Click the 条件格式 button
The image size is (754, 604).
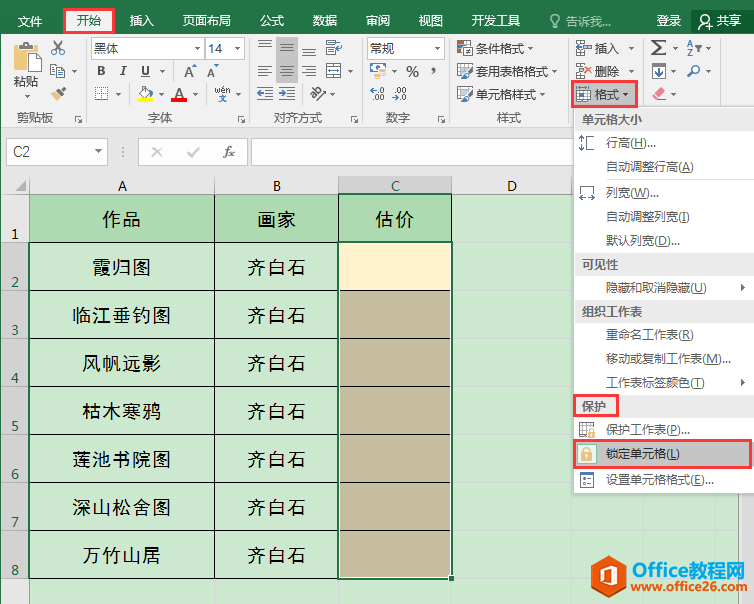[x=496, y=48]
